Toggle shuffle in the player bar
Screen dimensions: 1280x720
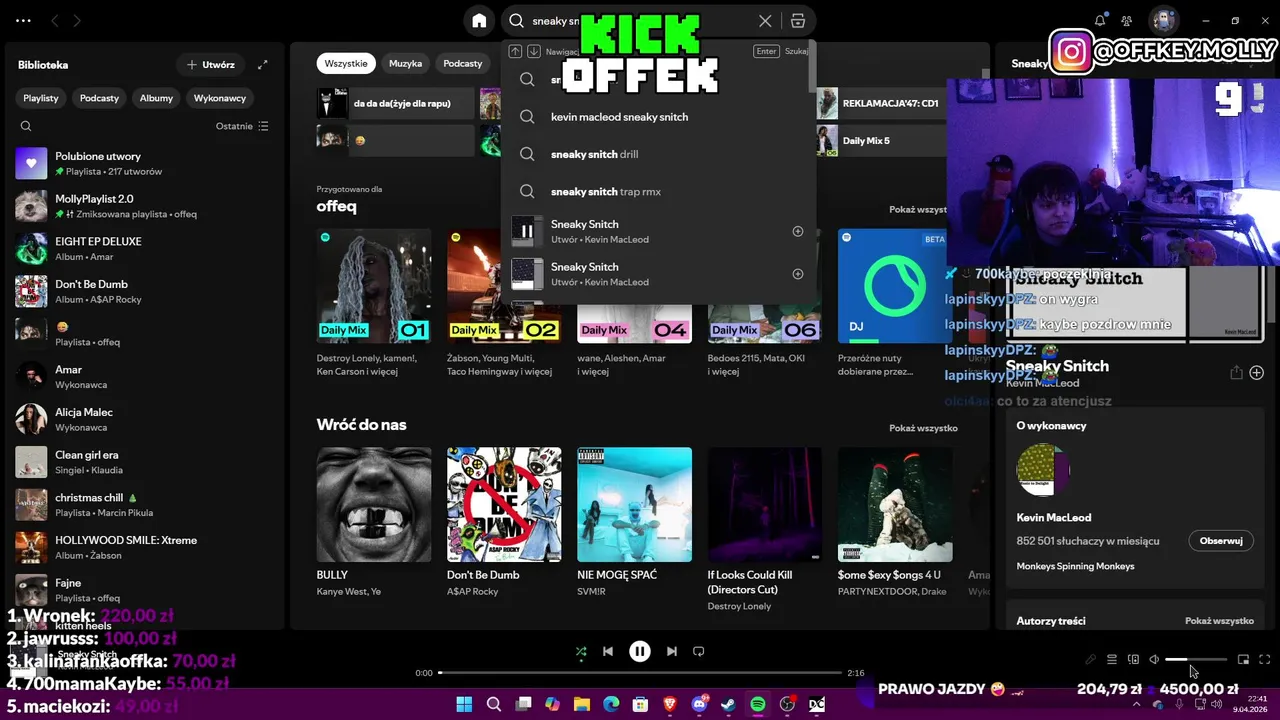point(581,651)
